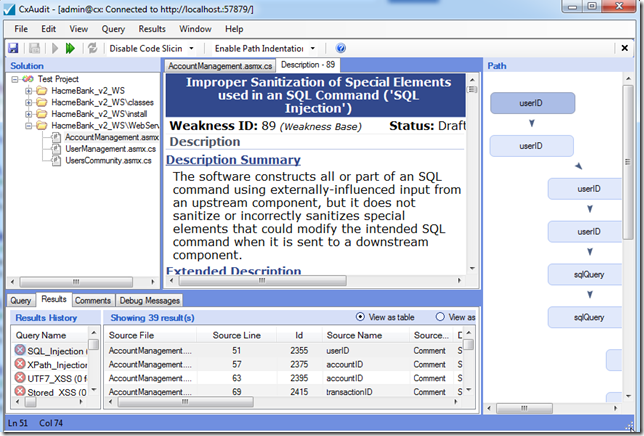
Task: Sort results by Source Line column
Action: click(237, 335)
